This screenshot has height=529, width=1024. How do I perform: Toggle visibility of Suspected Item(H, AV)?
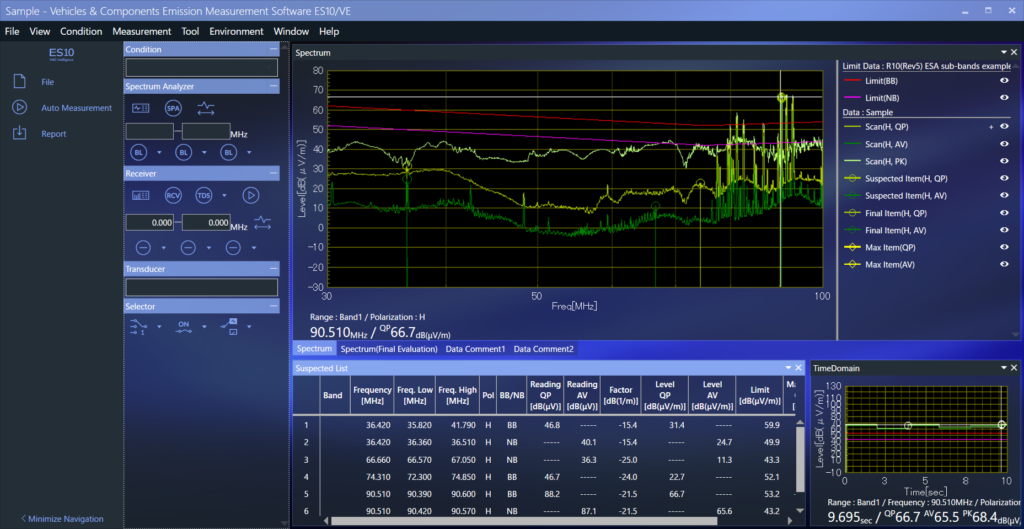[1004, 195]
